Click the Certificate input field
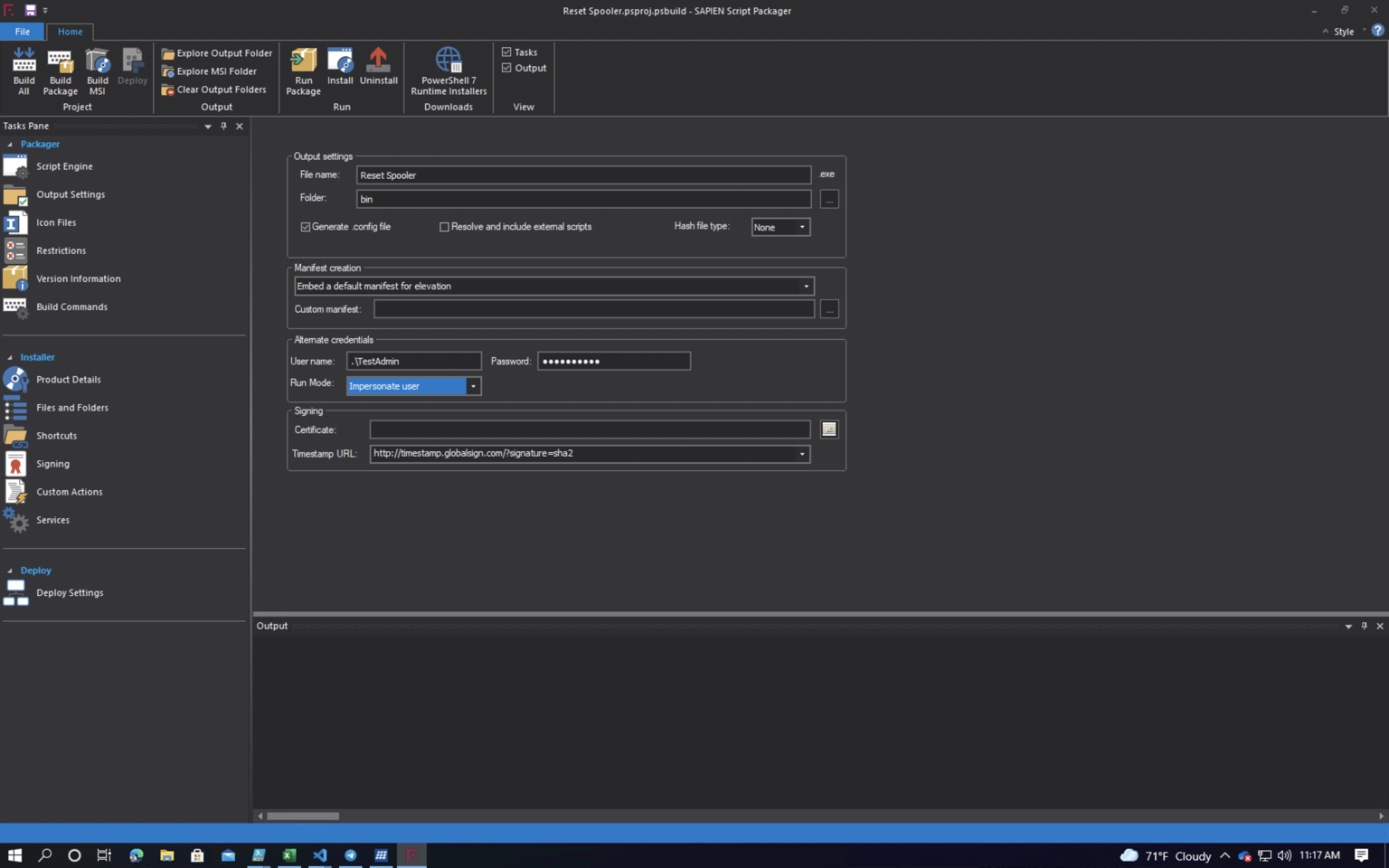 click(590, 429)
